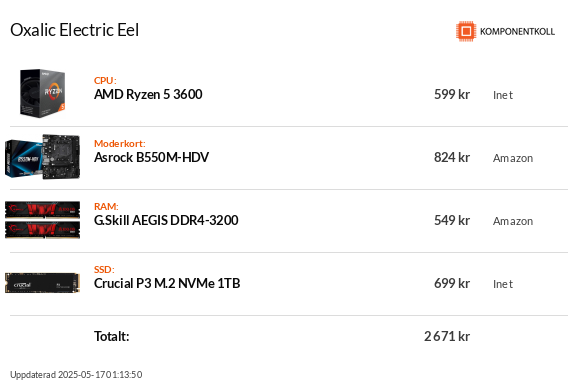
Task: Click the Komponentkoll chip logo icon
Action: (466, 31)
